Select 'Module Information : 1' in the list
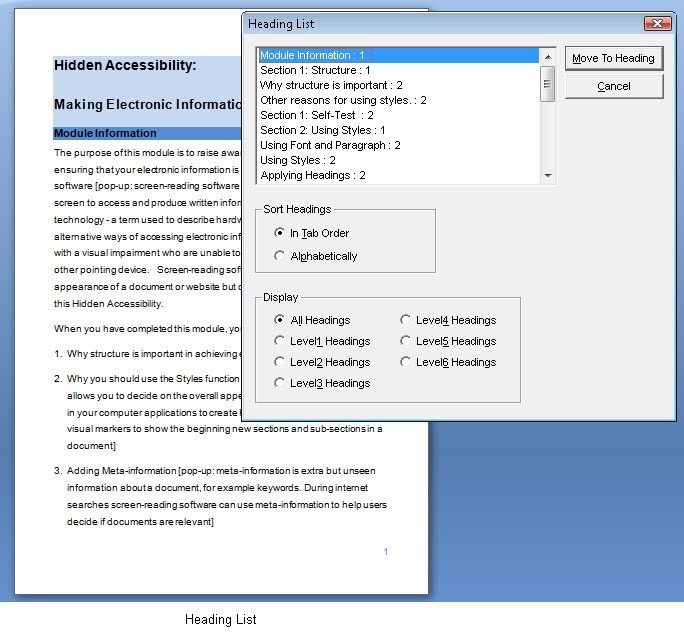 (x=399, y=55)
